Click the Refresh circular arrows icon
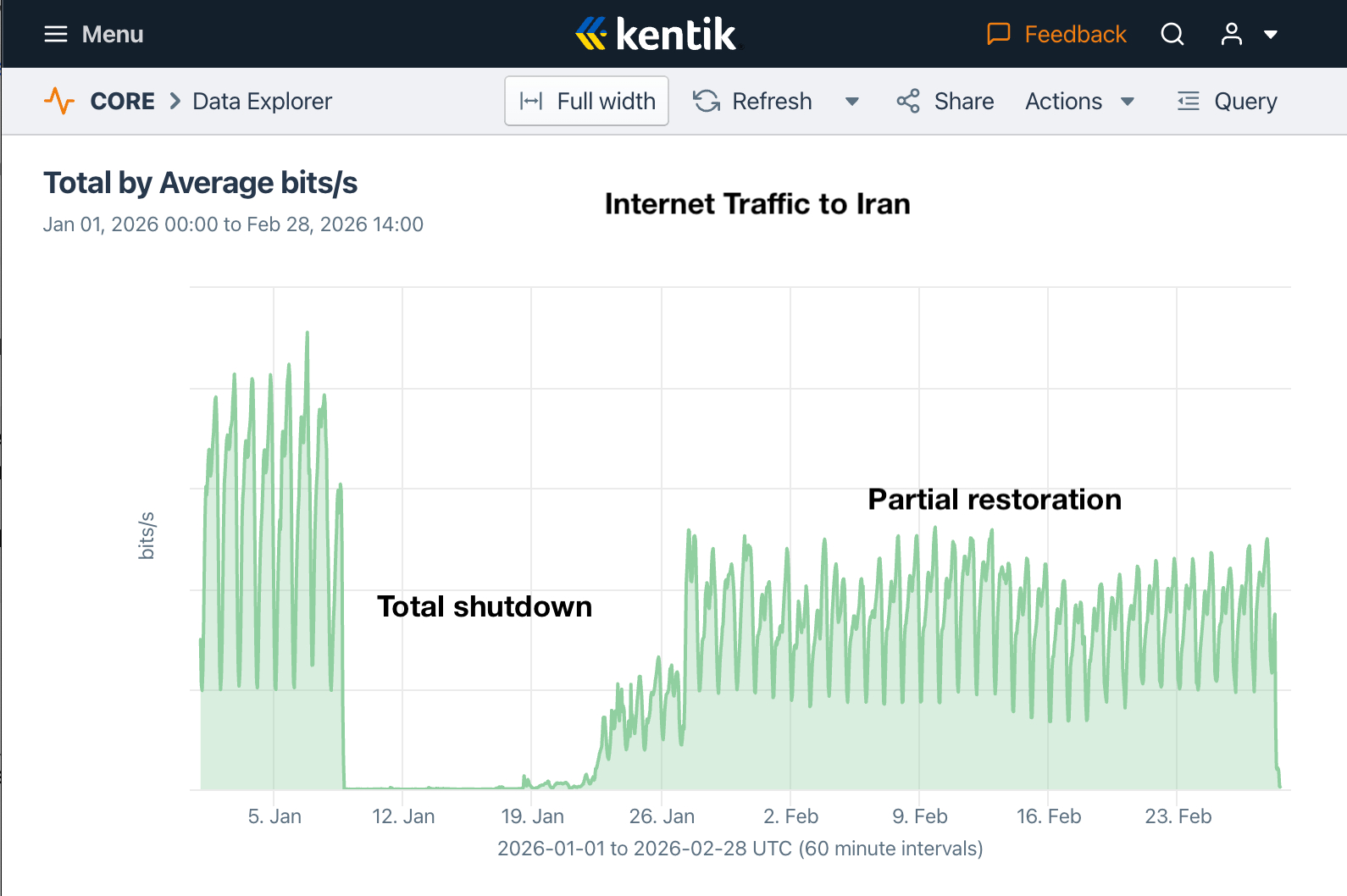The width and height of the screenshot is (1347, 896). click(x=707, y=101)
